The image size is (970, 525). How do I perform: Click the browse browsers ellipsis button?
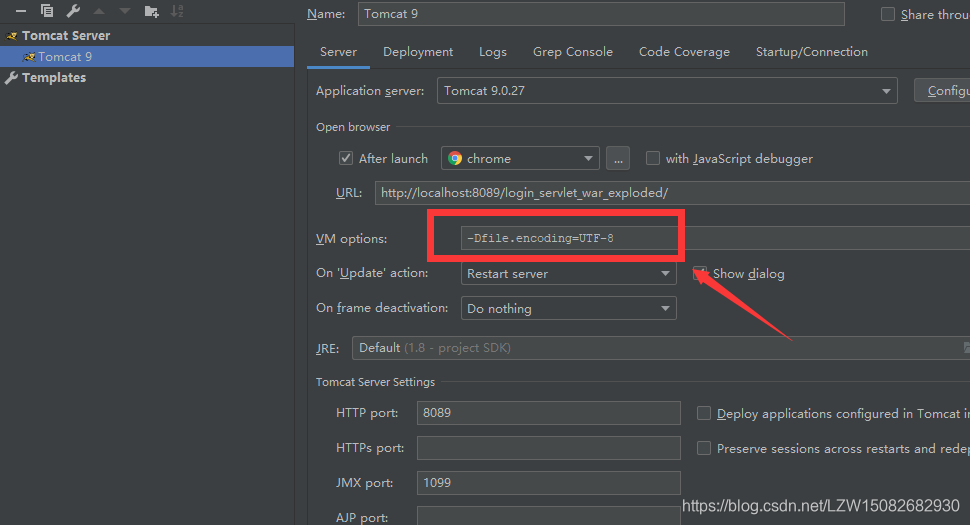coord(618,158)
